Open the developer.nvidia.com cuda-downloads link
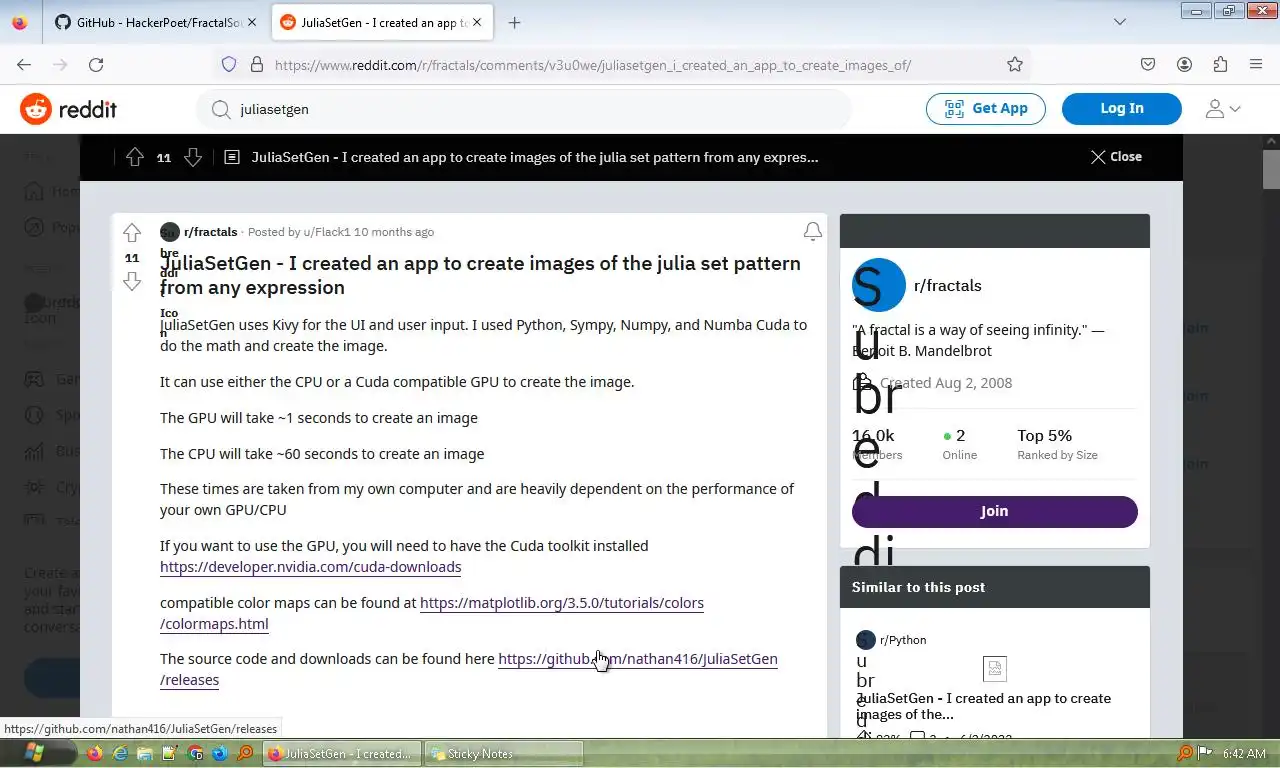Image resolution: width=1280 pixels, height=768 pixels. pyautogui.click(x=311, y=567)
